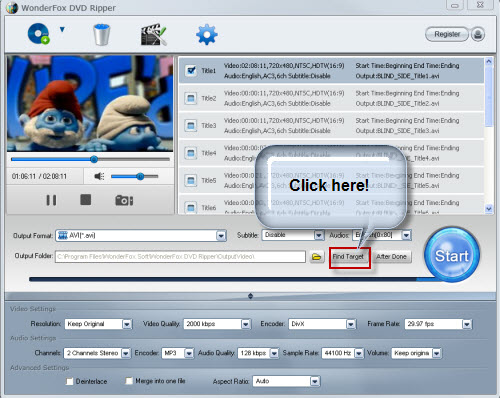Click the Find Target button
Image resolution: width=500 pixels, height=398 pixels.
[x=348, y=257]
